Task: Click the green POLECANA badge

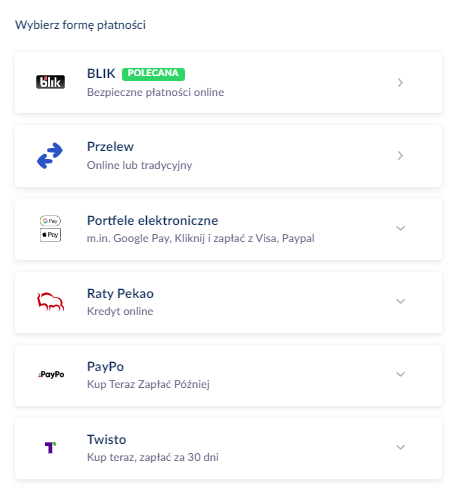Action: pyautogui.click(x=153, y=74)
